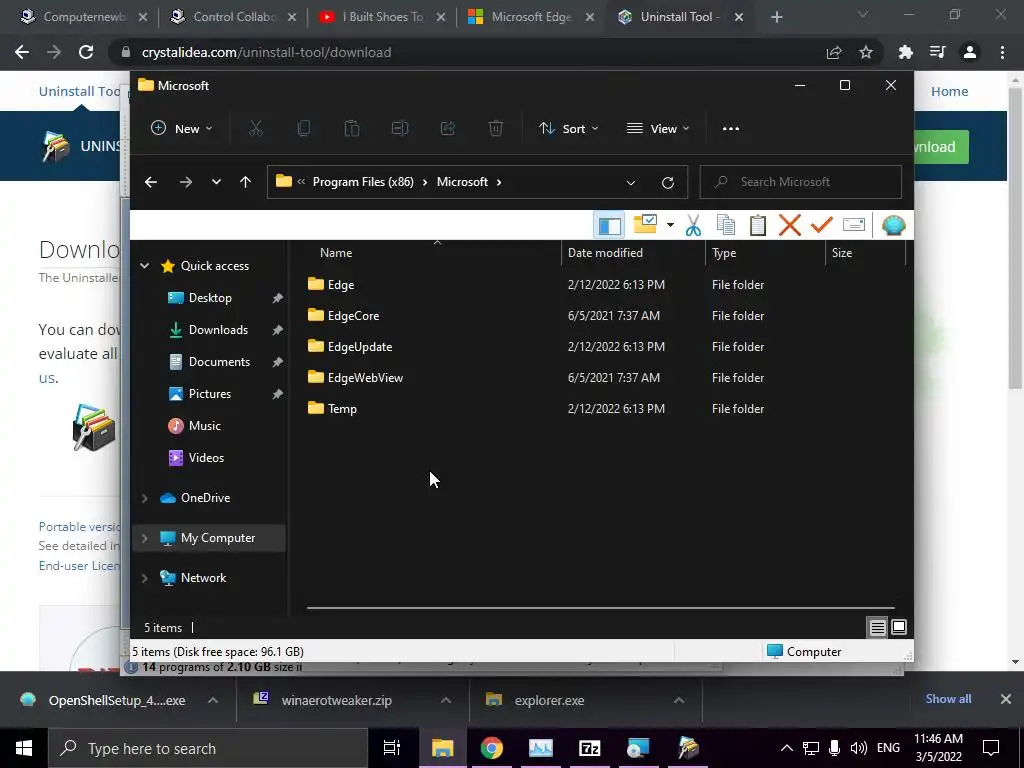
Task: Click the Search Microsoft input field
Action: tap(801, 182)
